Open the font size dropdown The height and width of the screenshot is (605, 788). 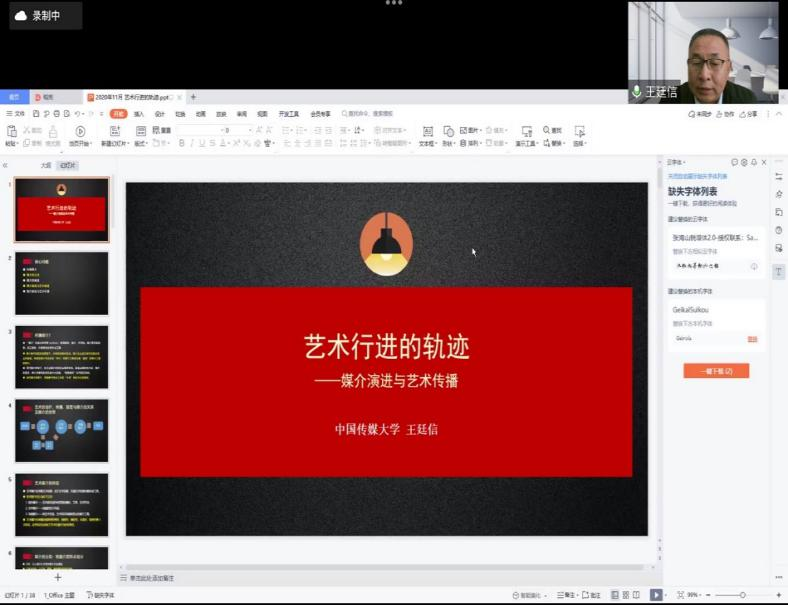tap(249, 130)
